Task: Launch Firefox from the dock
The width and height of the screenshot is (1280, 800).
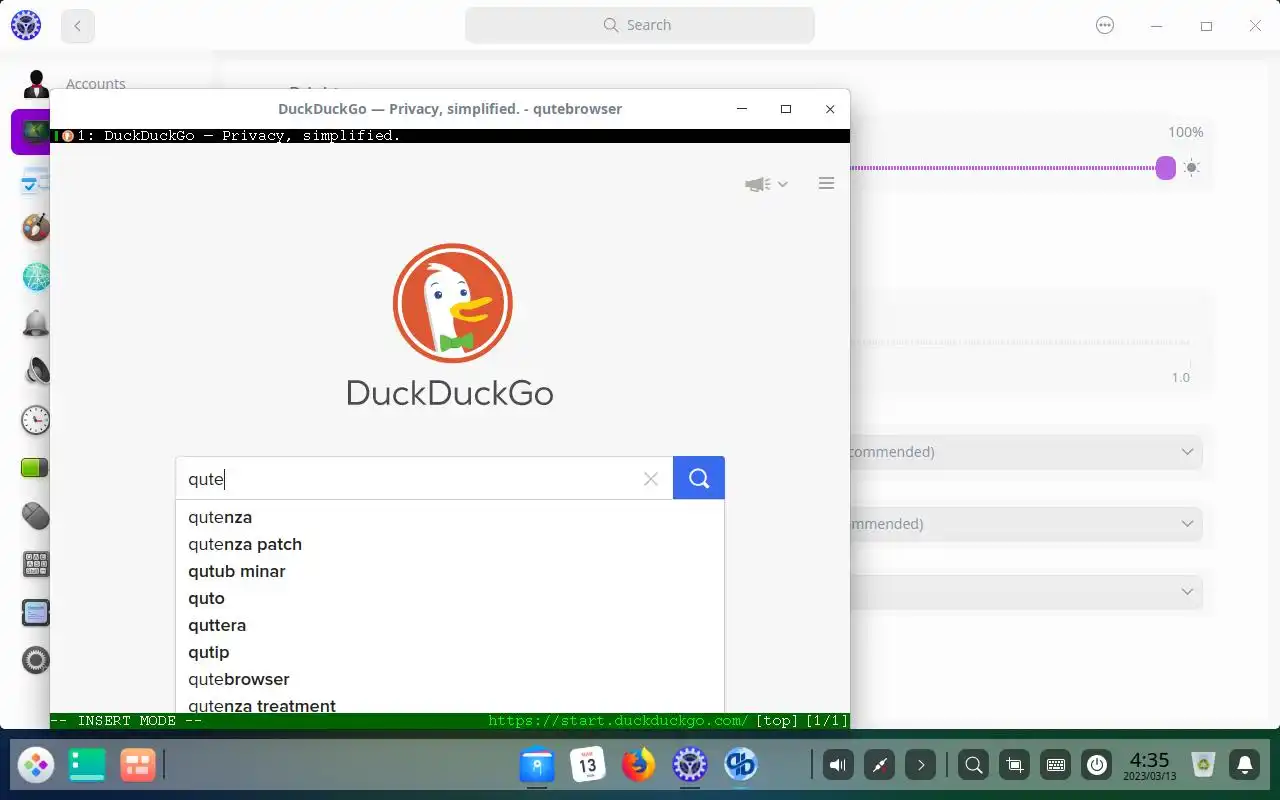Action: (638, 766)
